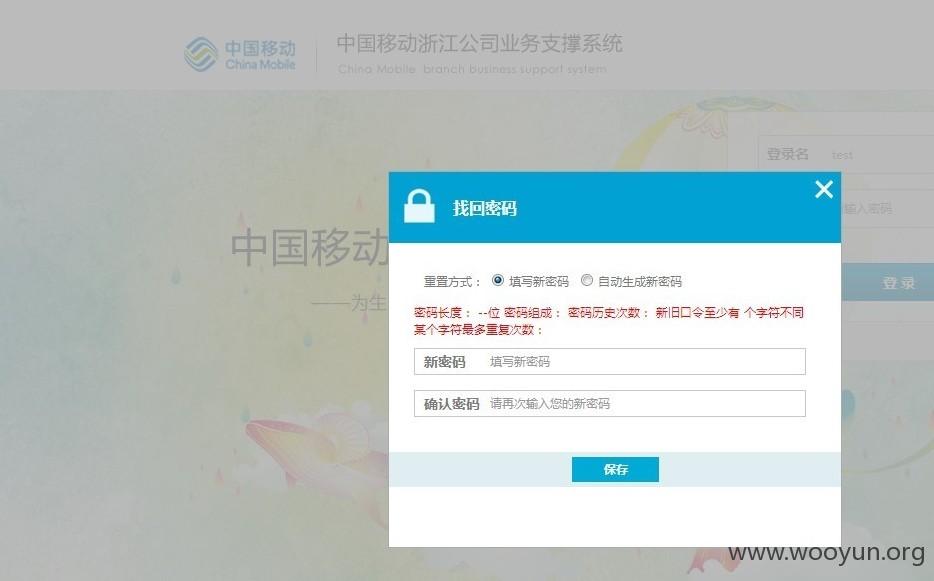
Task: Focus the 确认密码 input field
Action: 609,403
